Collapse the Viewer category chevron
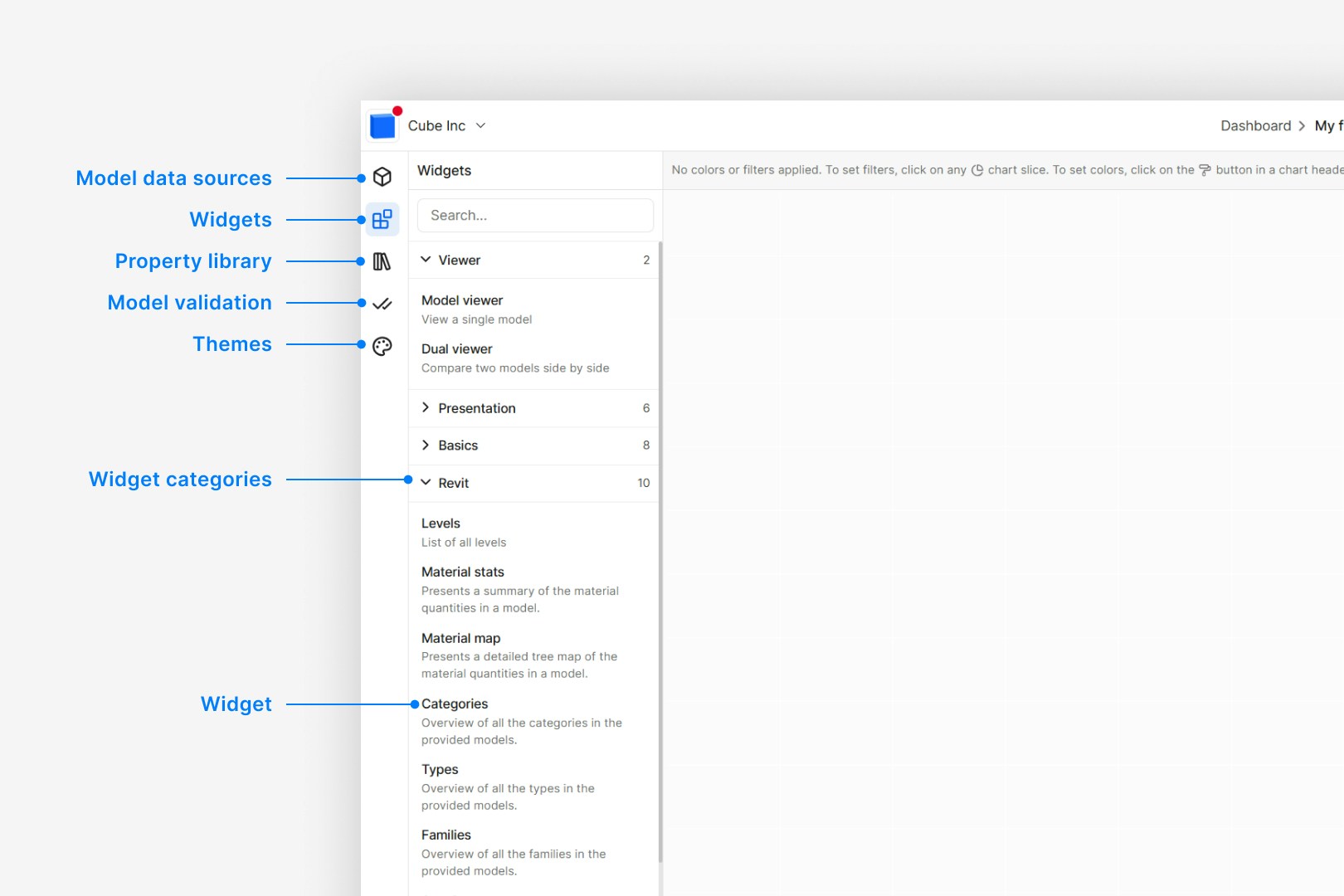The height and width of the screenshot is (896, 1344). click(x=426, y=259)
